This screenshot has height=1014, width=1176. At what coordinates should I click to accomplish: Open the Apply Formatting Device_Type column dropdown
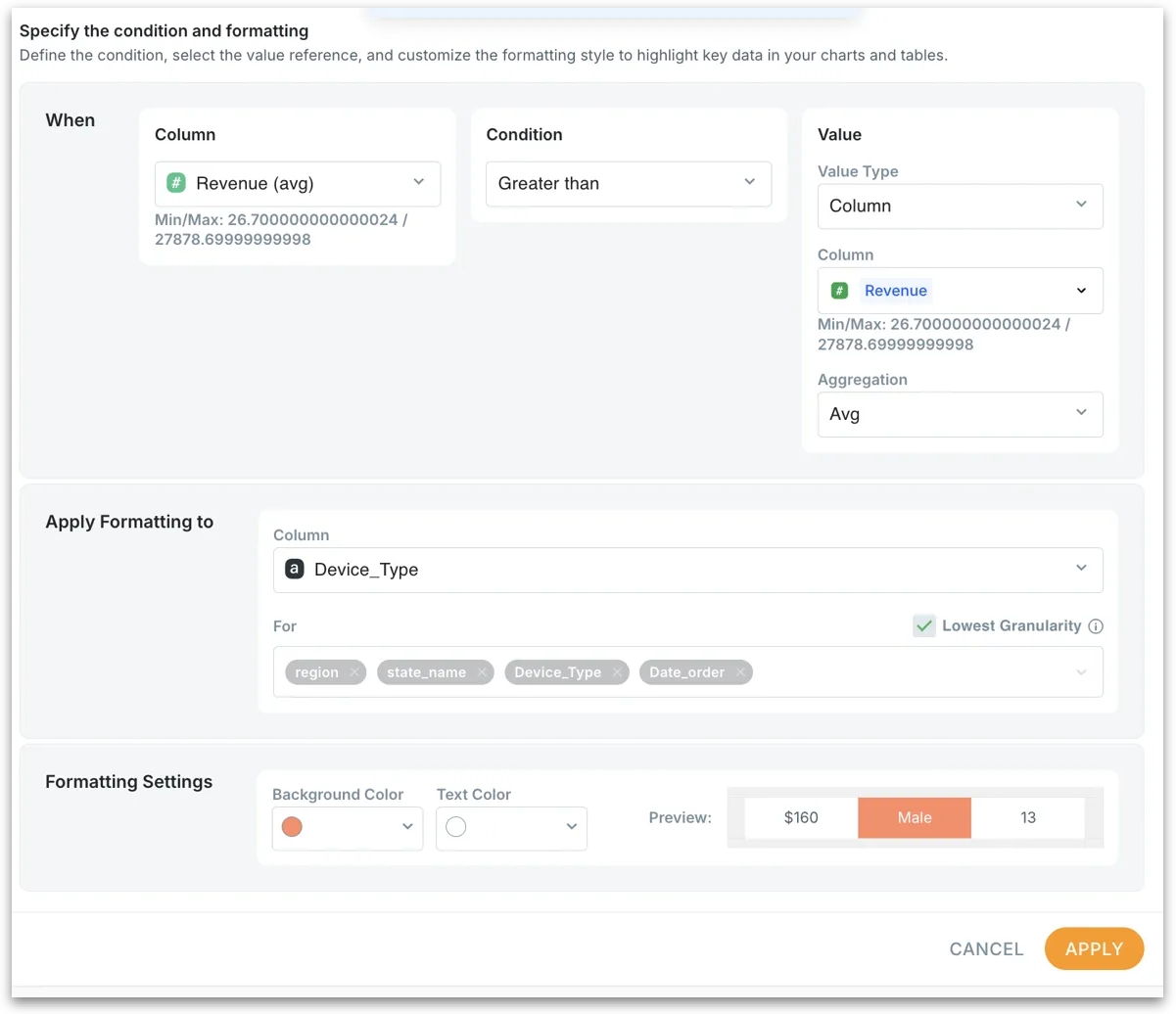coord(687,570)
